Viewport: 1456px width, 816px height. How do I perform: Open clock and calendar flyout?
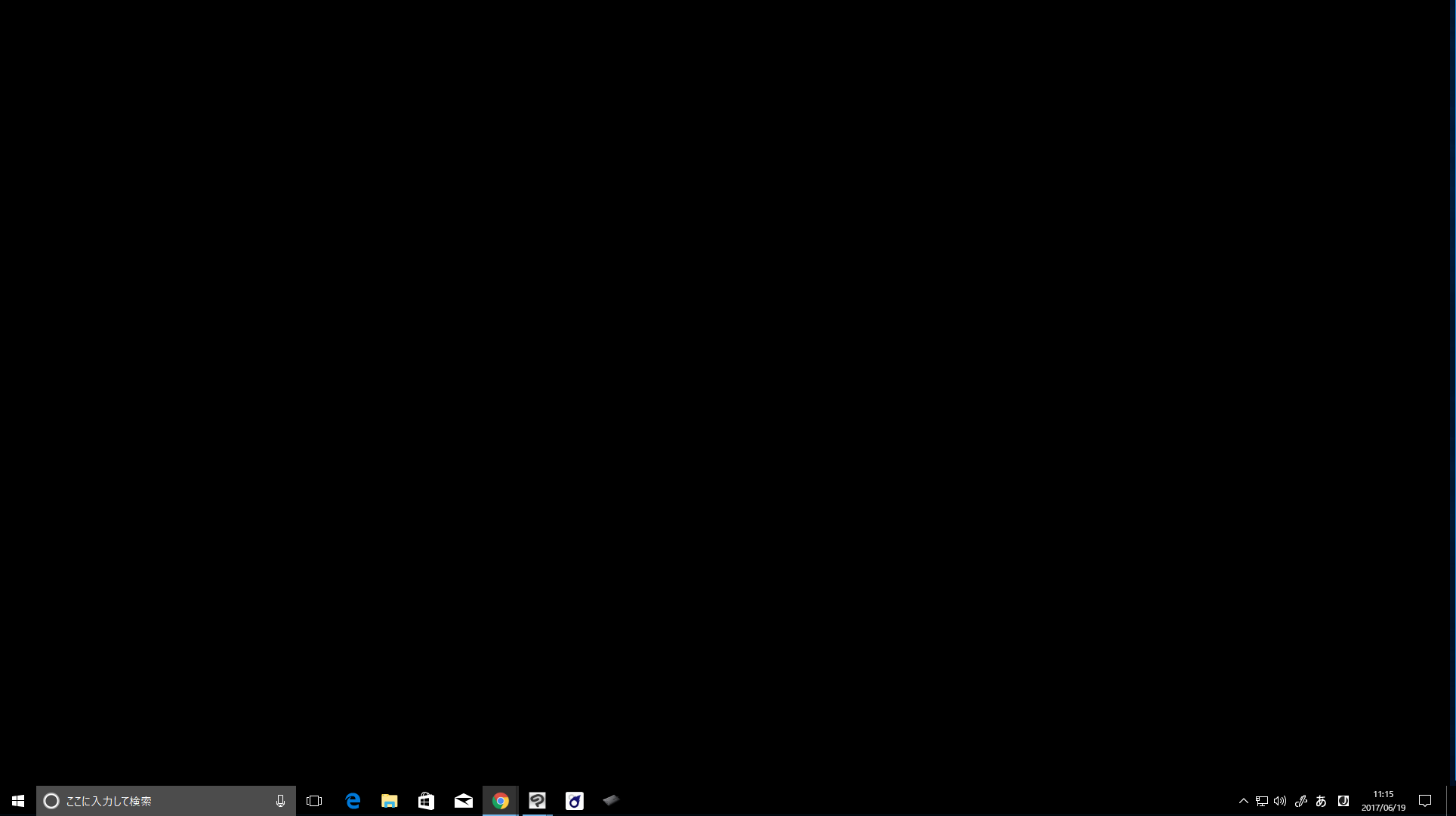click(1384, 801)
